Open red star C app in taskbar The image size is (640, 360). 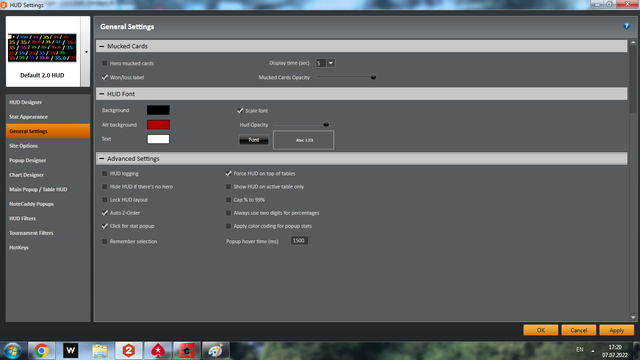click(187, 351)
